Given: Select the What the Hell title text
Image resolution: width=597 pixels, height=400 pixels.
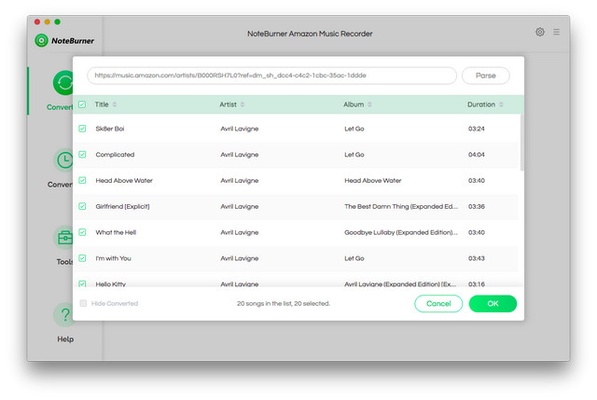Looking at the screenshot, I should click(x=116, y=232).
